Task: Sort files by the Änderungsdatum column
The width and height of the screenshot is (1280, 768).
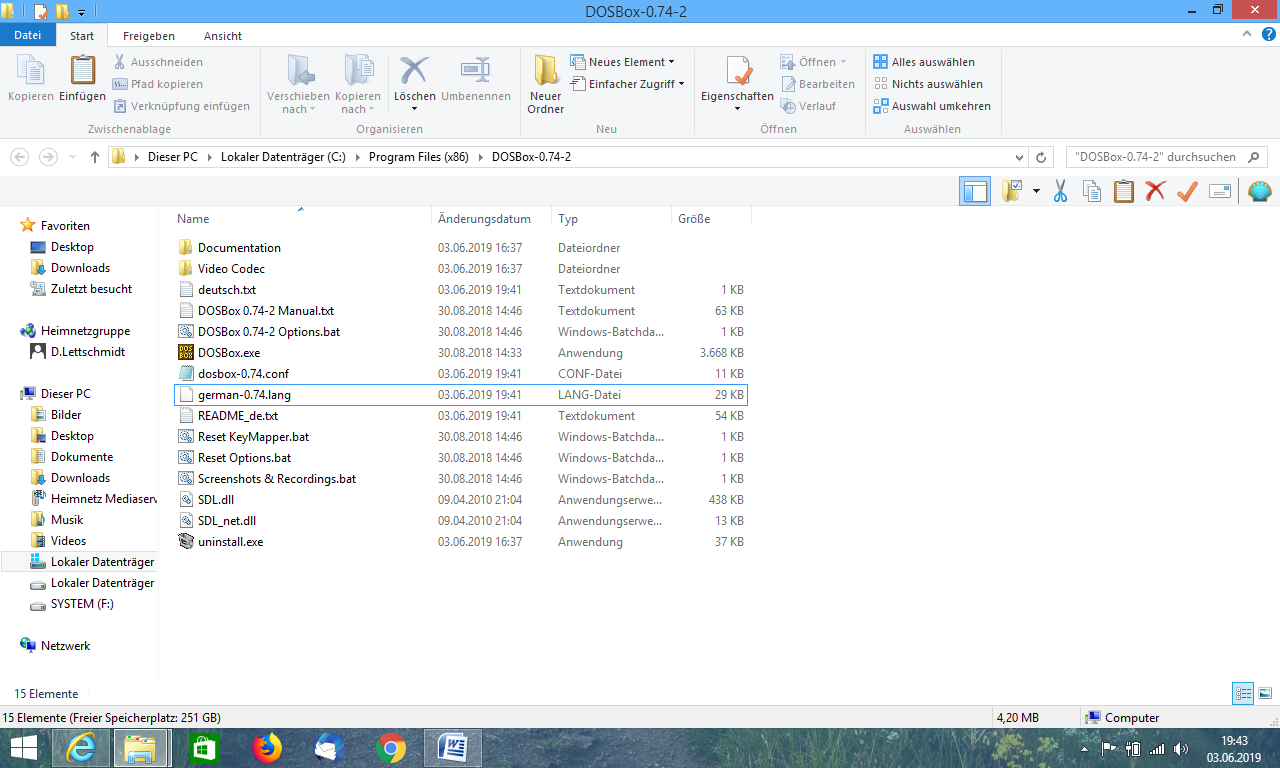Action: (492, 219)
